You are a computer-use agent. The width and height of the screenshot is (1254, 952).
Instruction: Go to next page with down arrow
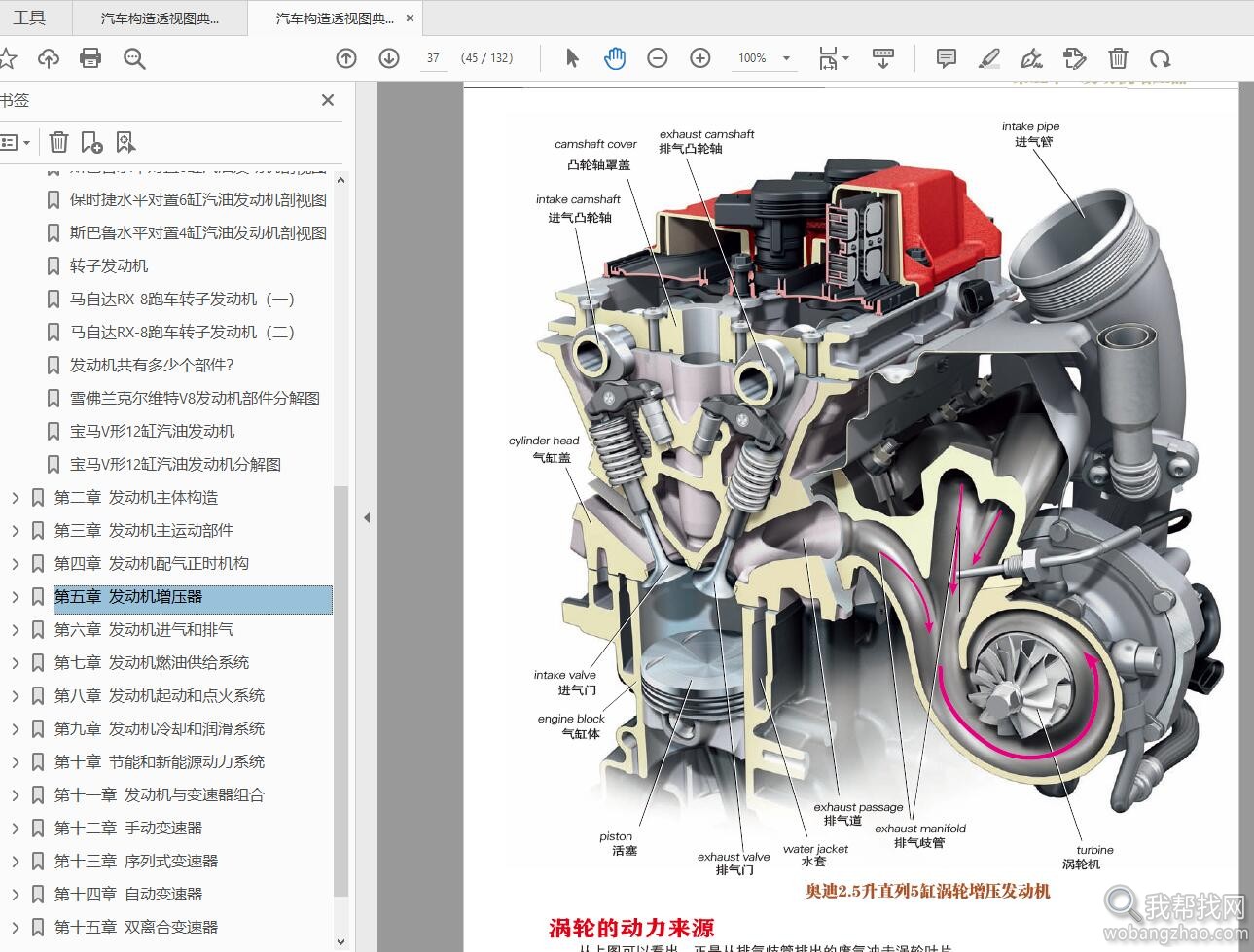[389, 58]
